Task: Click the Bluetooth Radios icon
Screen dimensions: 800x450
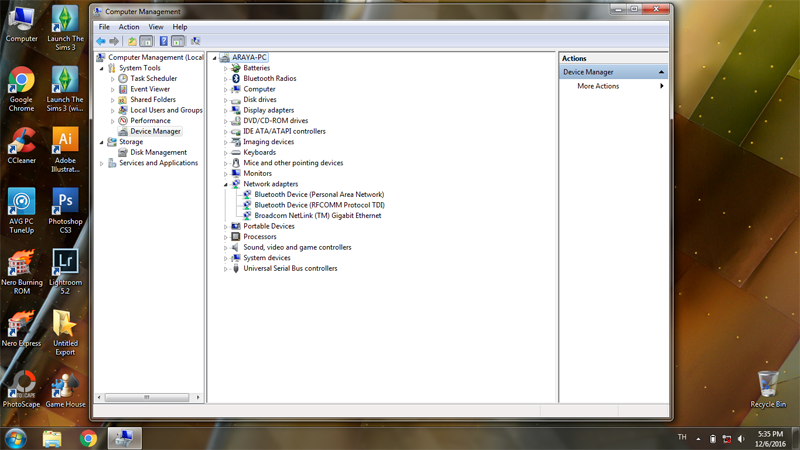Action: 236,79
